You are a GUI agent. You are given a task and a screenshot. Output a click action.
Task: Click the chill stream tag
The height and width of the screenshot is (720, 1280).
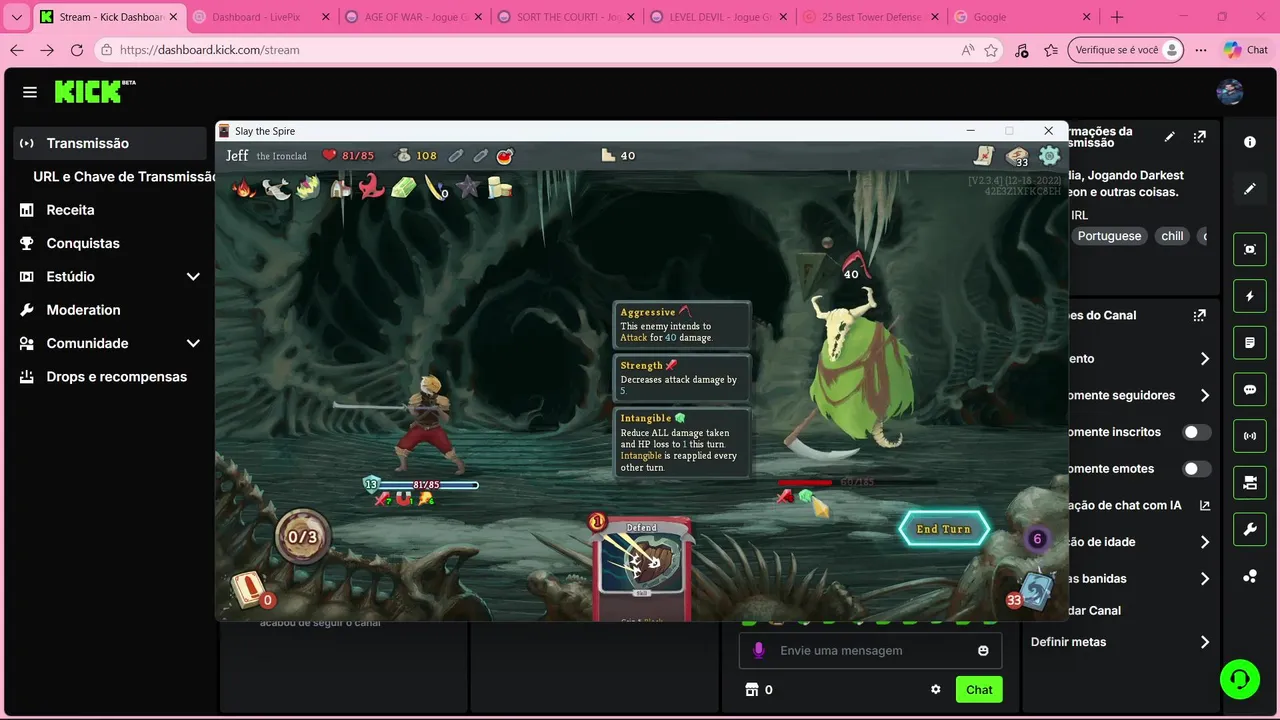[1172, 236]
